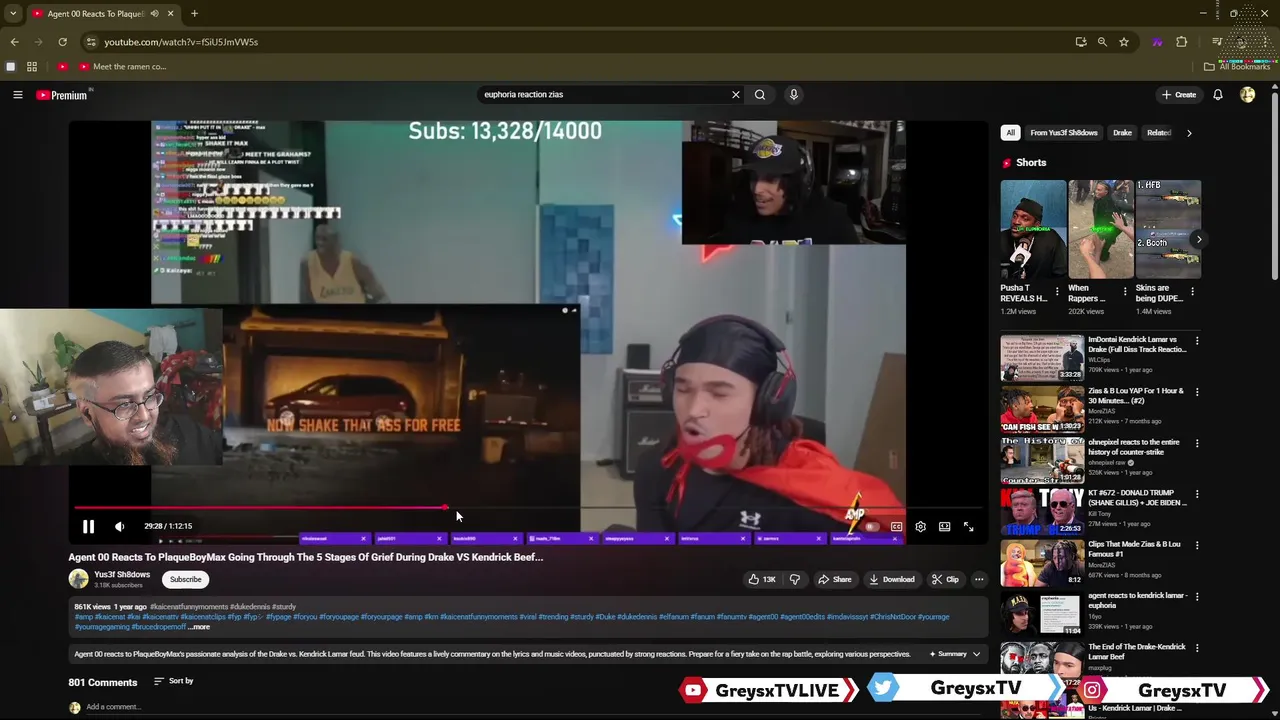Show next Shorts with the arrow
The image size is (1280, 720).
tap(1198, 239)
